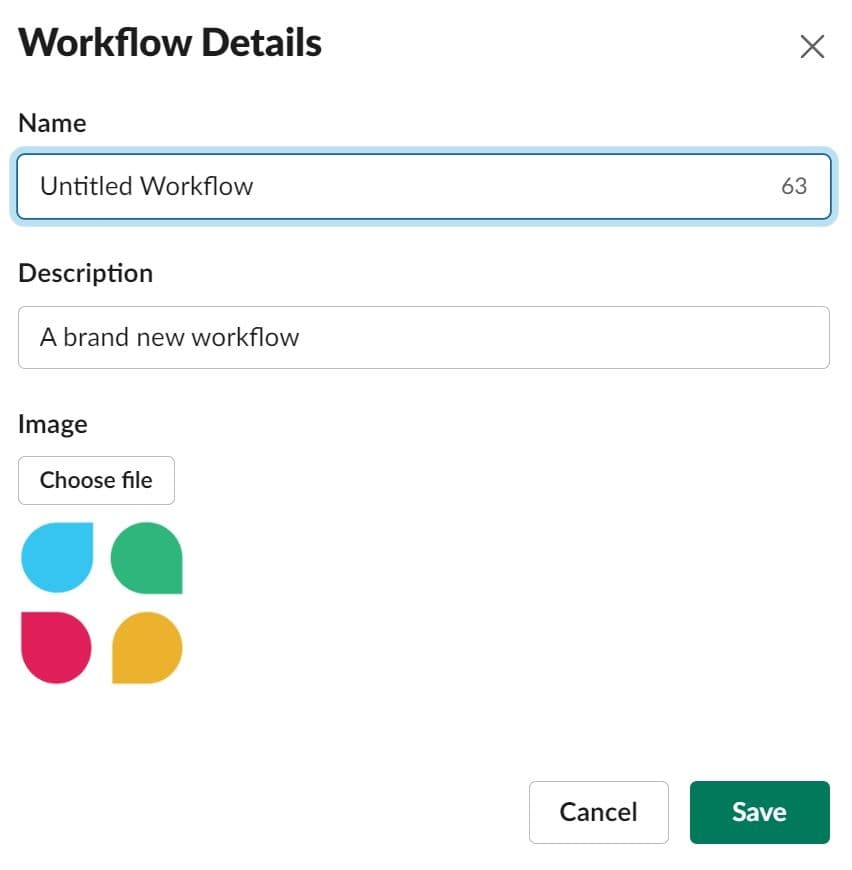Image resolution: width=852 pixels, height=870 pixels.
Task: Click the Workflow Details heading
Action: tap(170, 43)
